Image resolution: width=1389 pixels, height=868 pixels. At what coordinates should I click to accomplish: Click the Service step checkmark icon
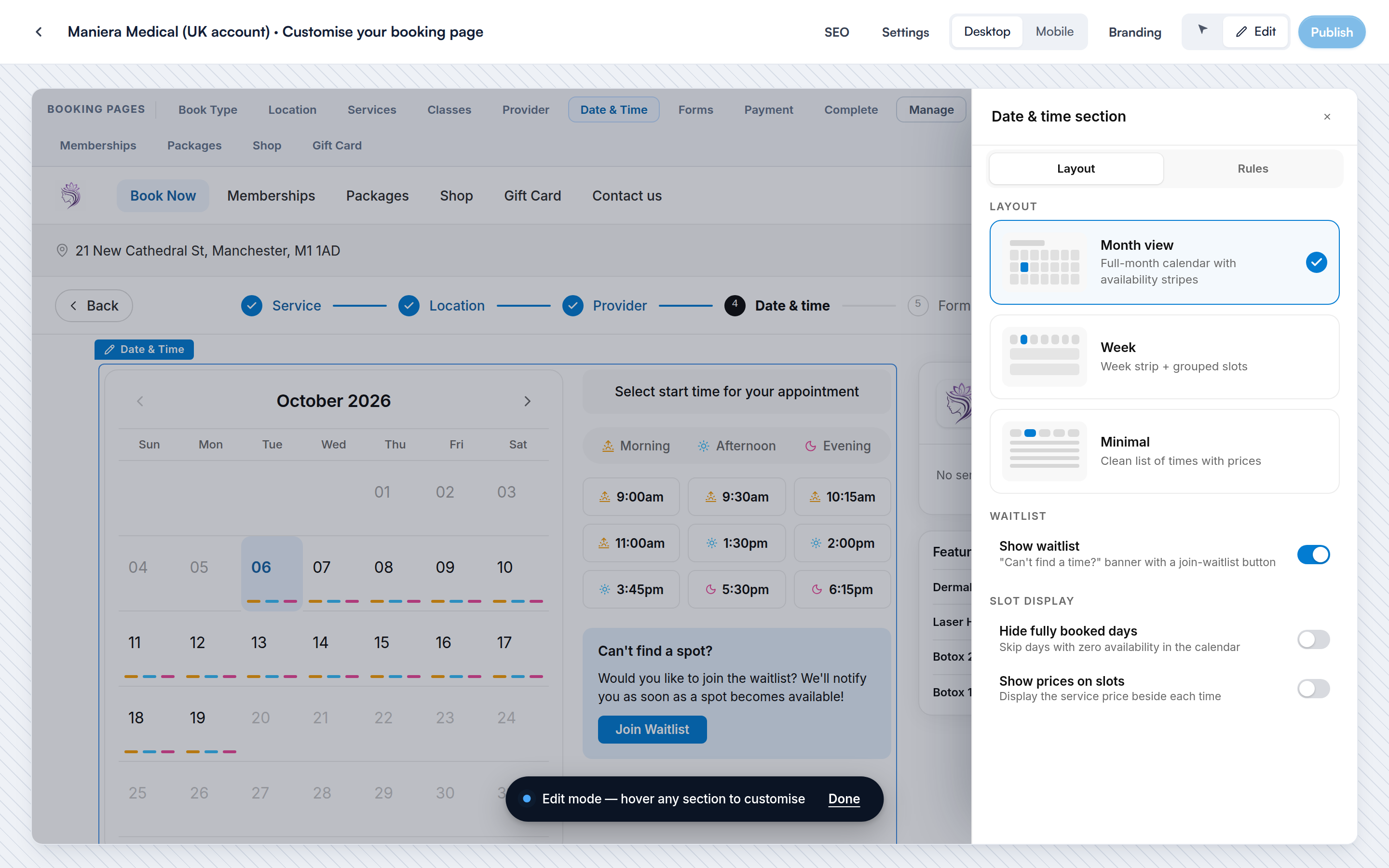coord(251,305)
